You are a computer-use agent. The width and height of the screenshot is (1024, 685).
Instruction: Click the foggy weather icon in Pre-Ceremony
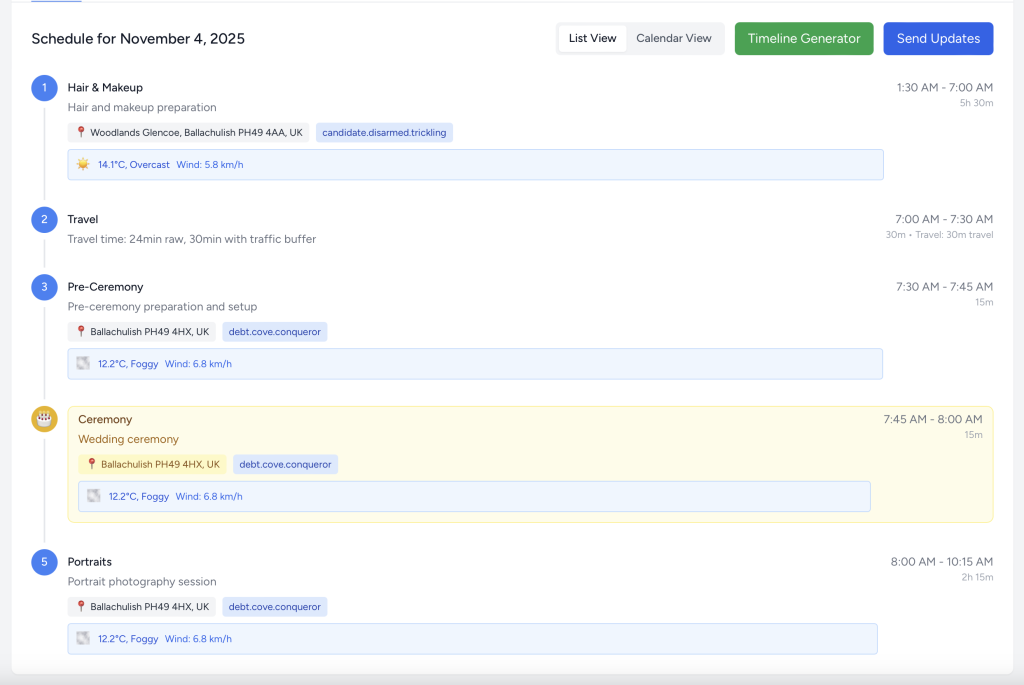click(83, 364)
